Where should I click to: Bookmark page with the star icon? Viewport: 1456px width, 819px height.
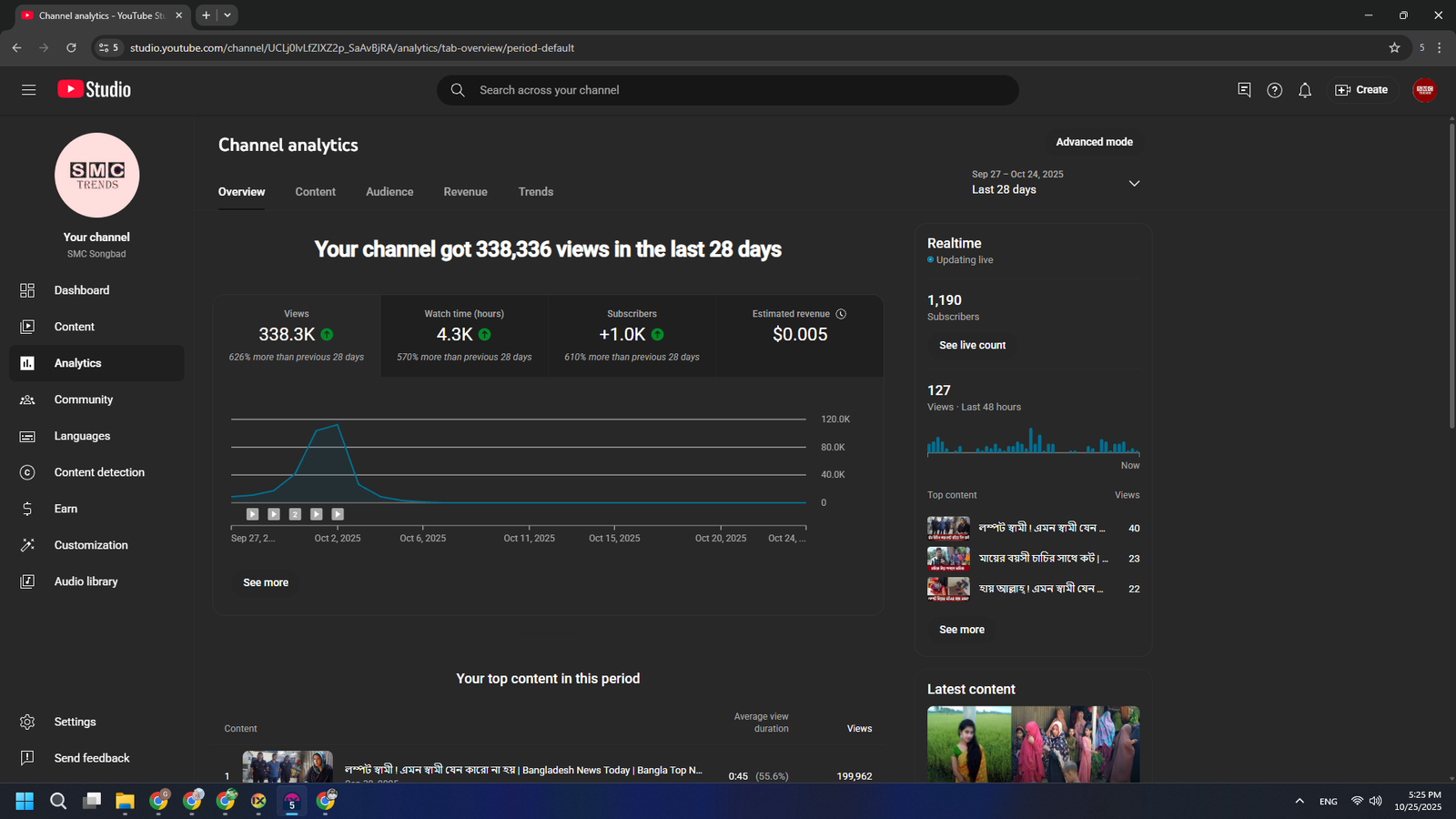click(1394, 47)
